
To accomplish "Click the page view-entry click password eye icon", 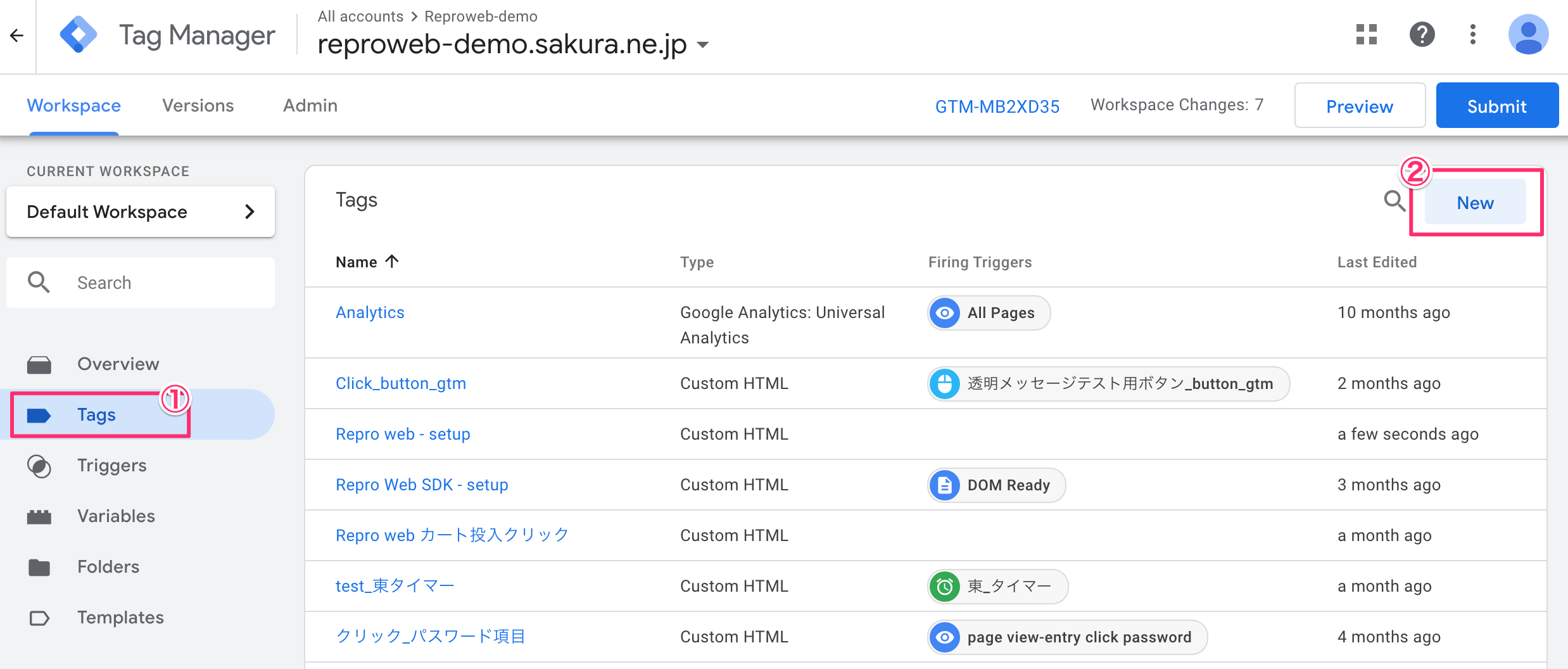I will [945, 637].
